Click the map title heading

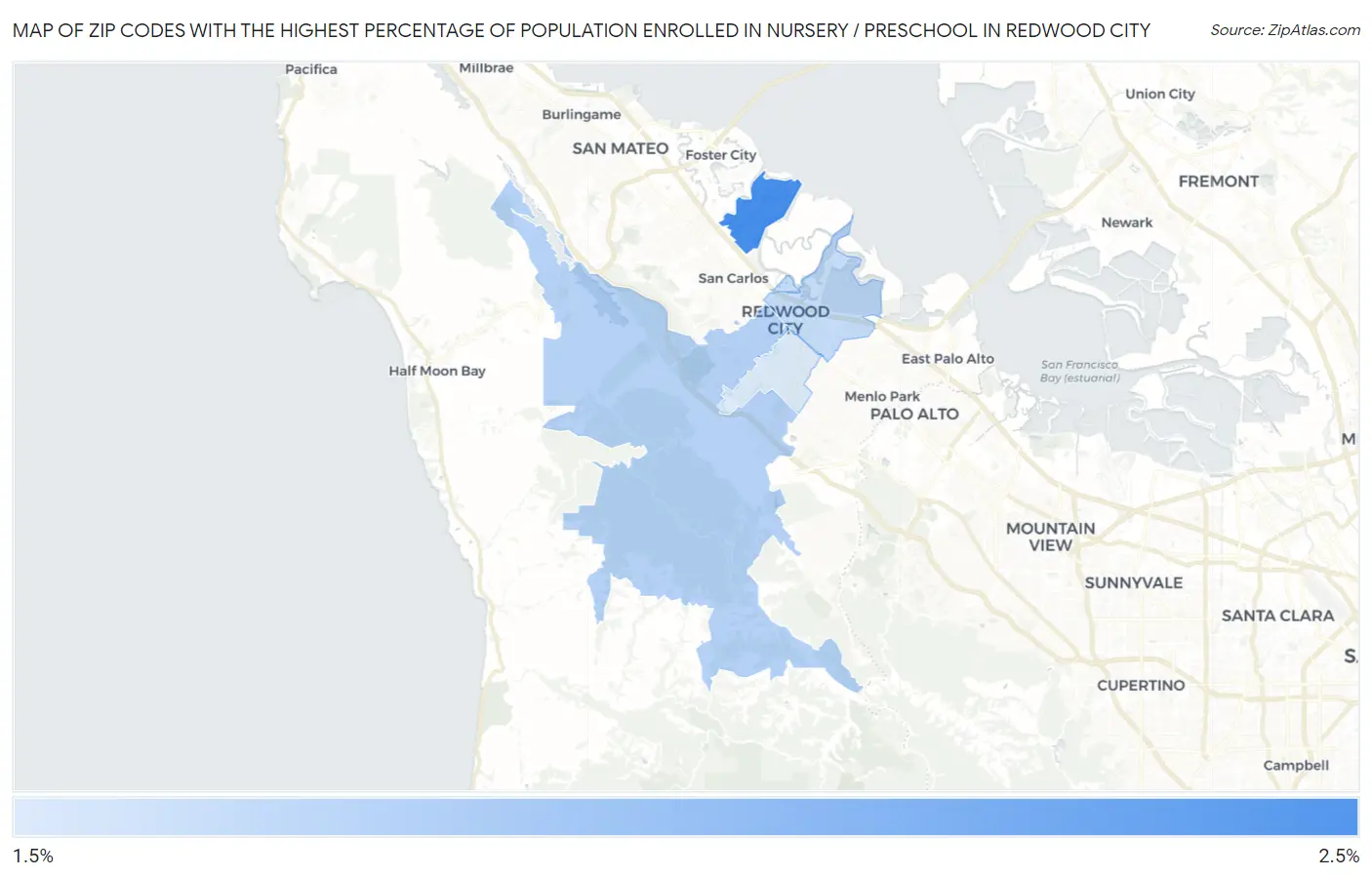point(582,30)
